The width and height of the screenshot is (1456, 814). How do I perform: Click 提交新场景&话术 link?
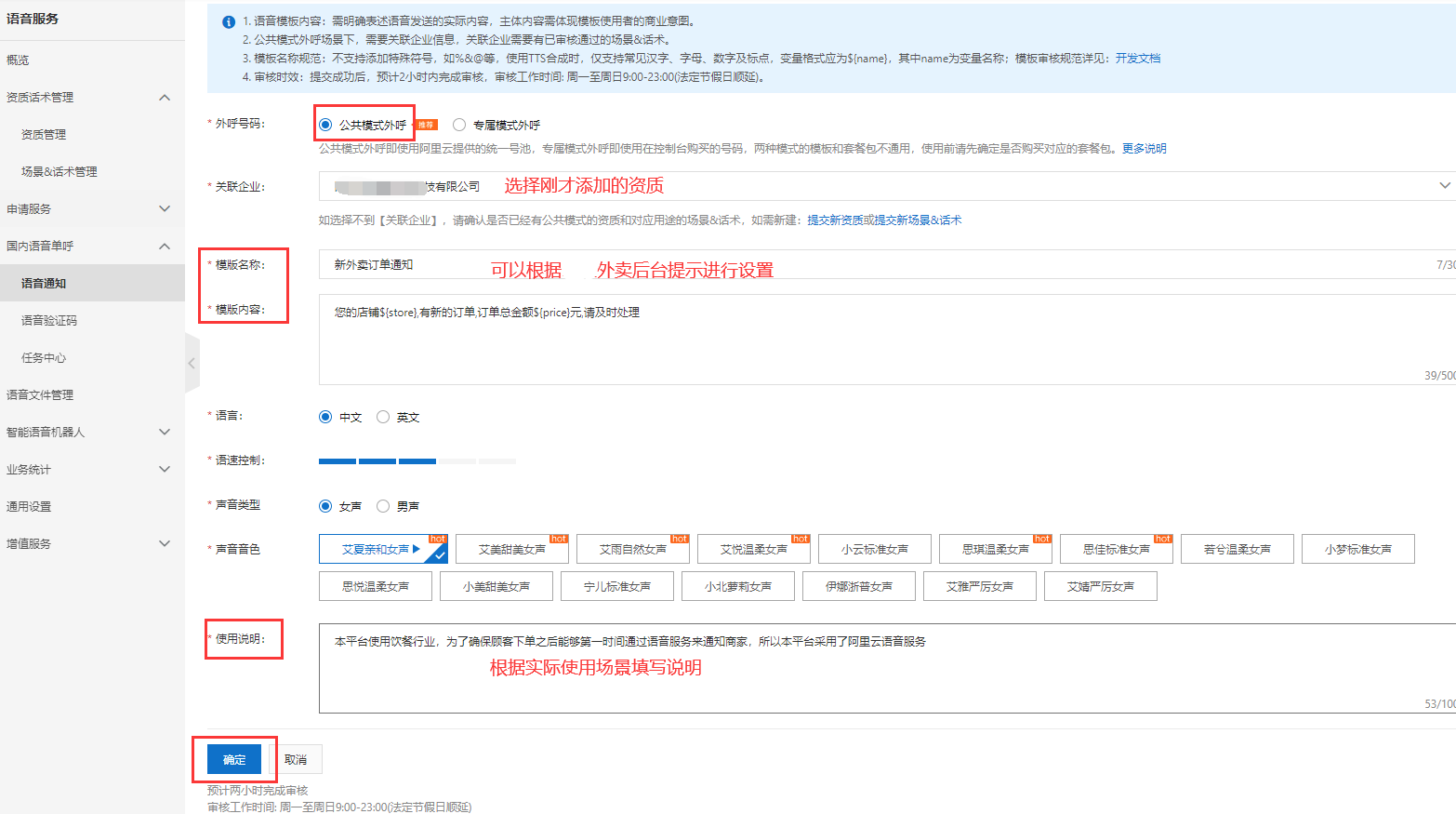(918, 220)
